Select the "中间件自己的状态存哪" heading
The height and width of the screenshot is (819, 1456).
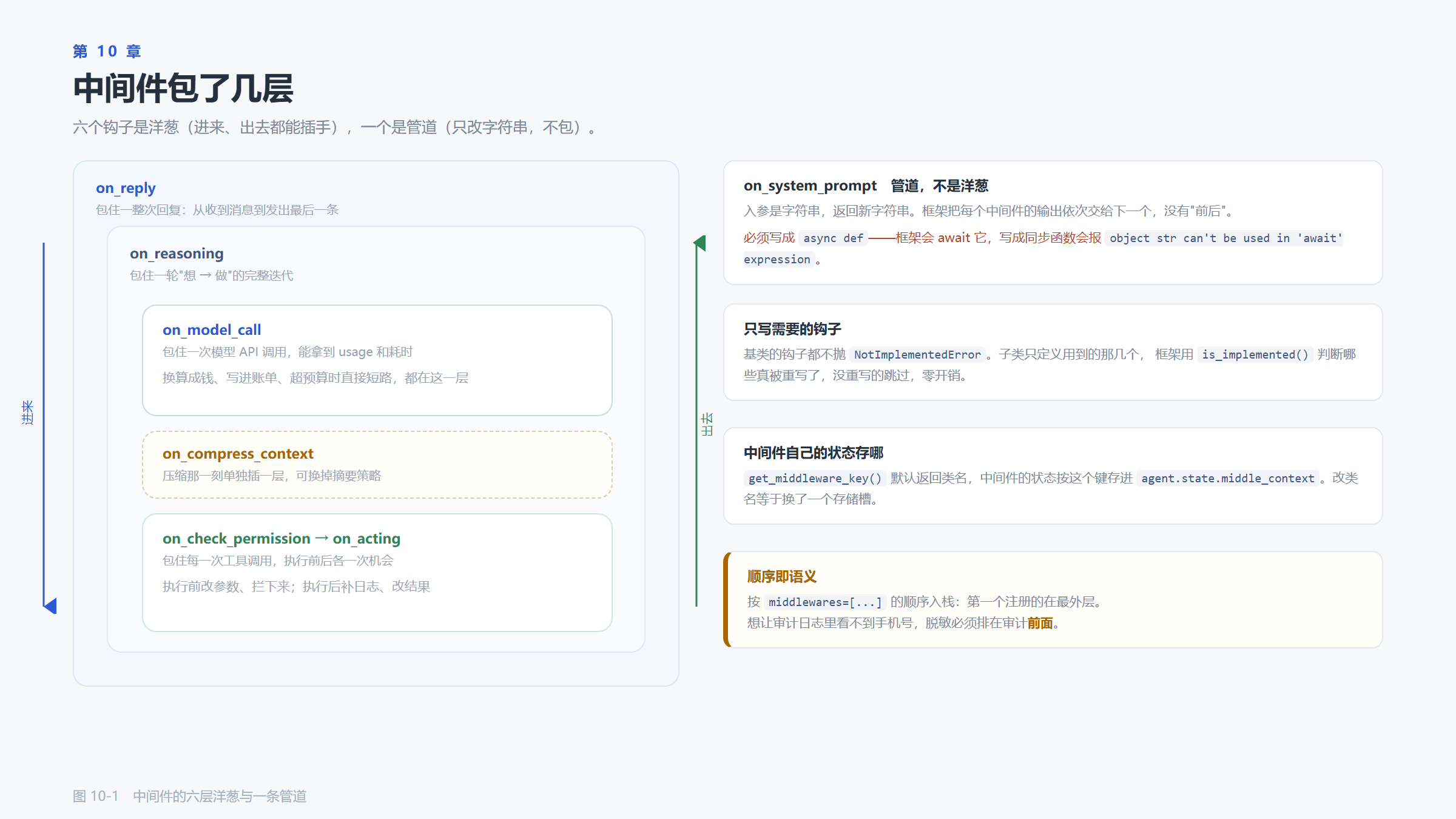tap(814, 453)
